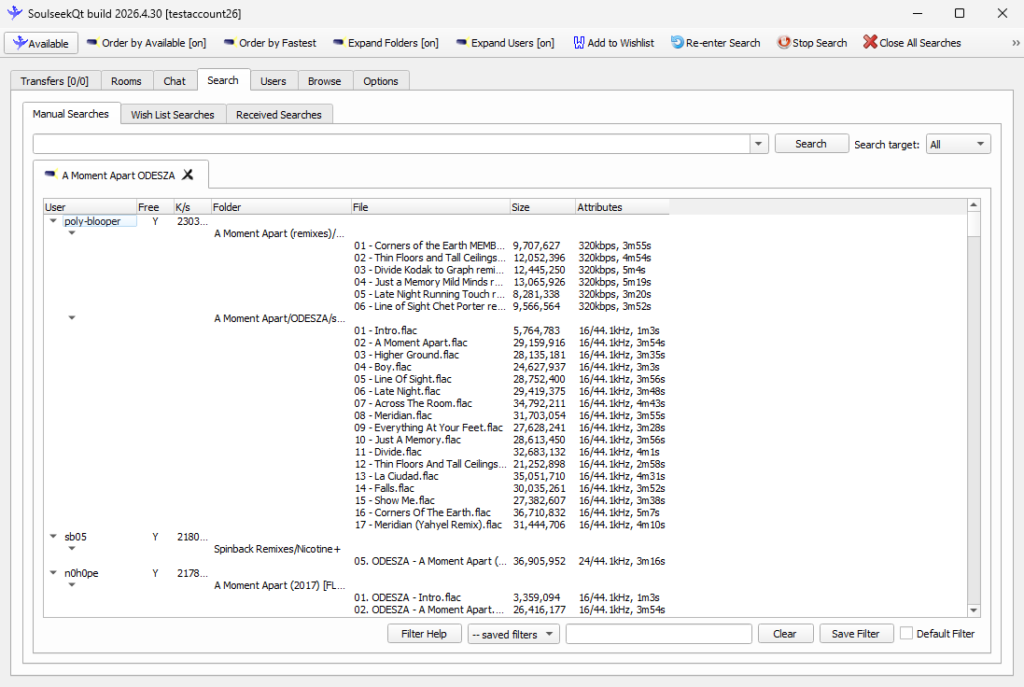Open the Browse tab

(325, 81)
